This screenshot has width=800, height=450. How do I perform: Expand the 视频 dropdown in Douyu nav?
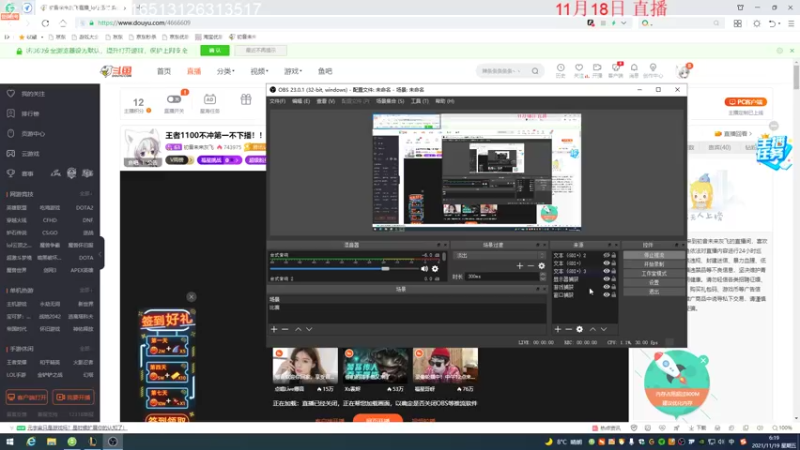click(259, 71)
